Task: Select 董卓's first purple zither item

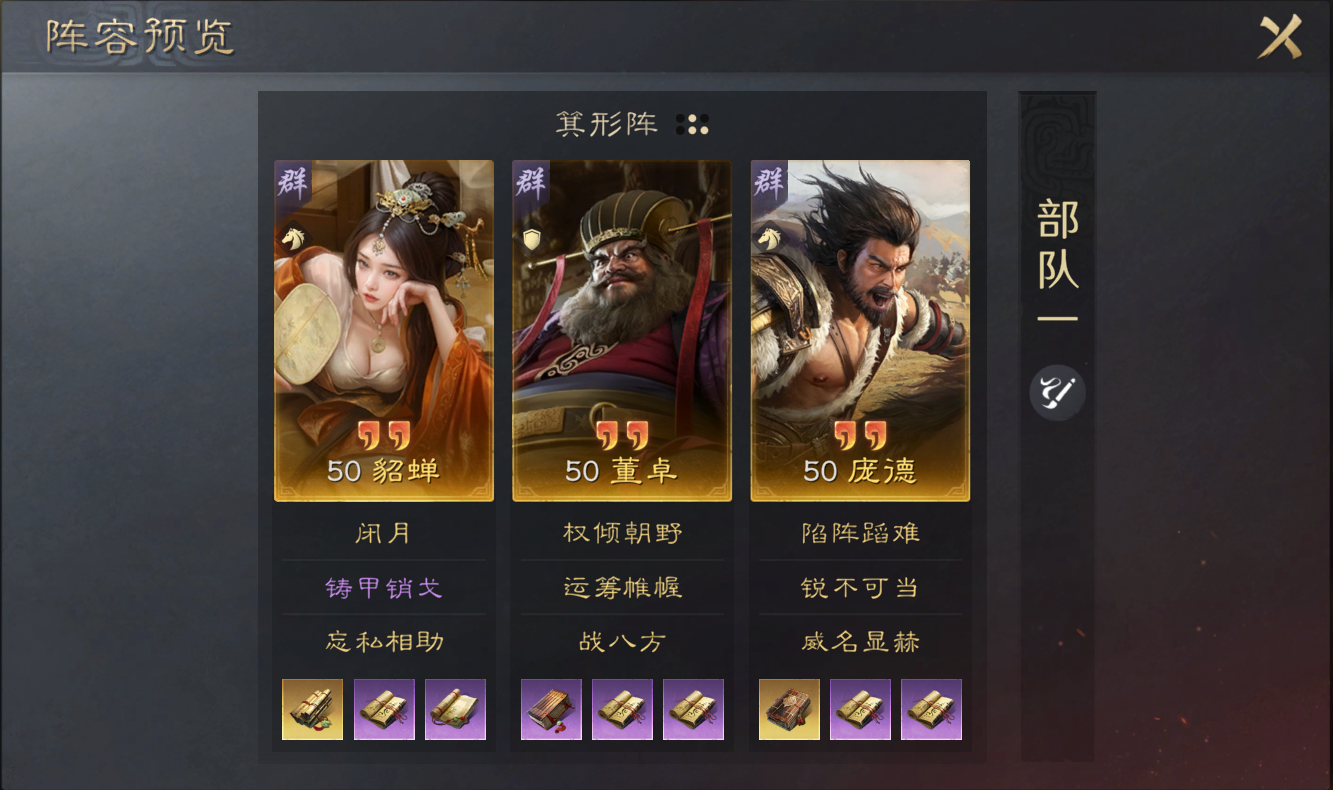Action: pyautogui.click(x=551, y=709)
